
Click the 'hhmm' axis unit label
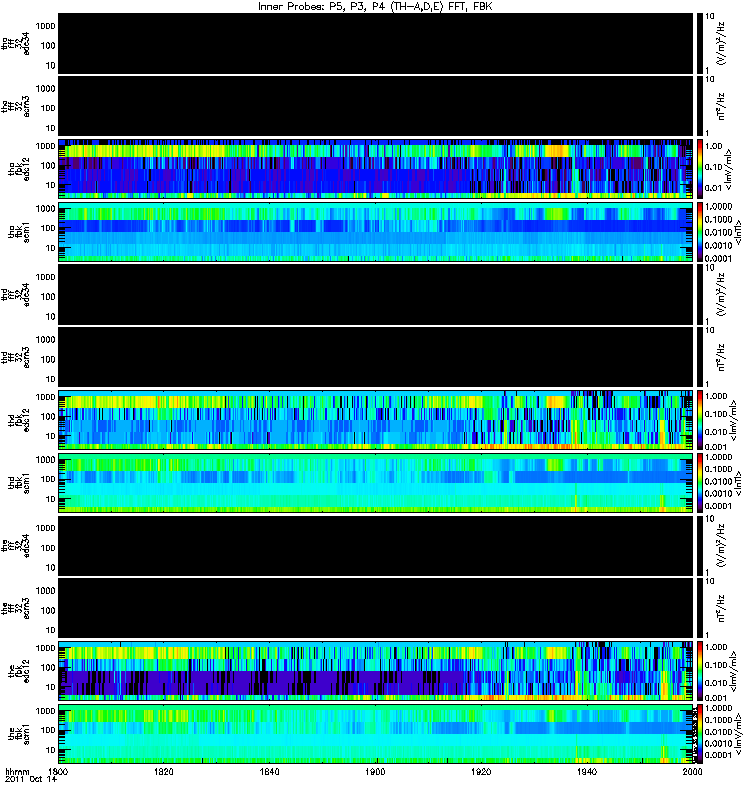(x=18, y=771)
